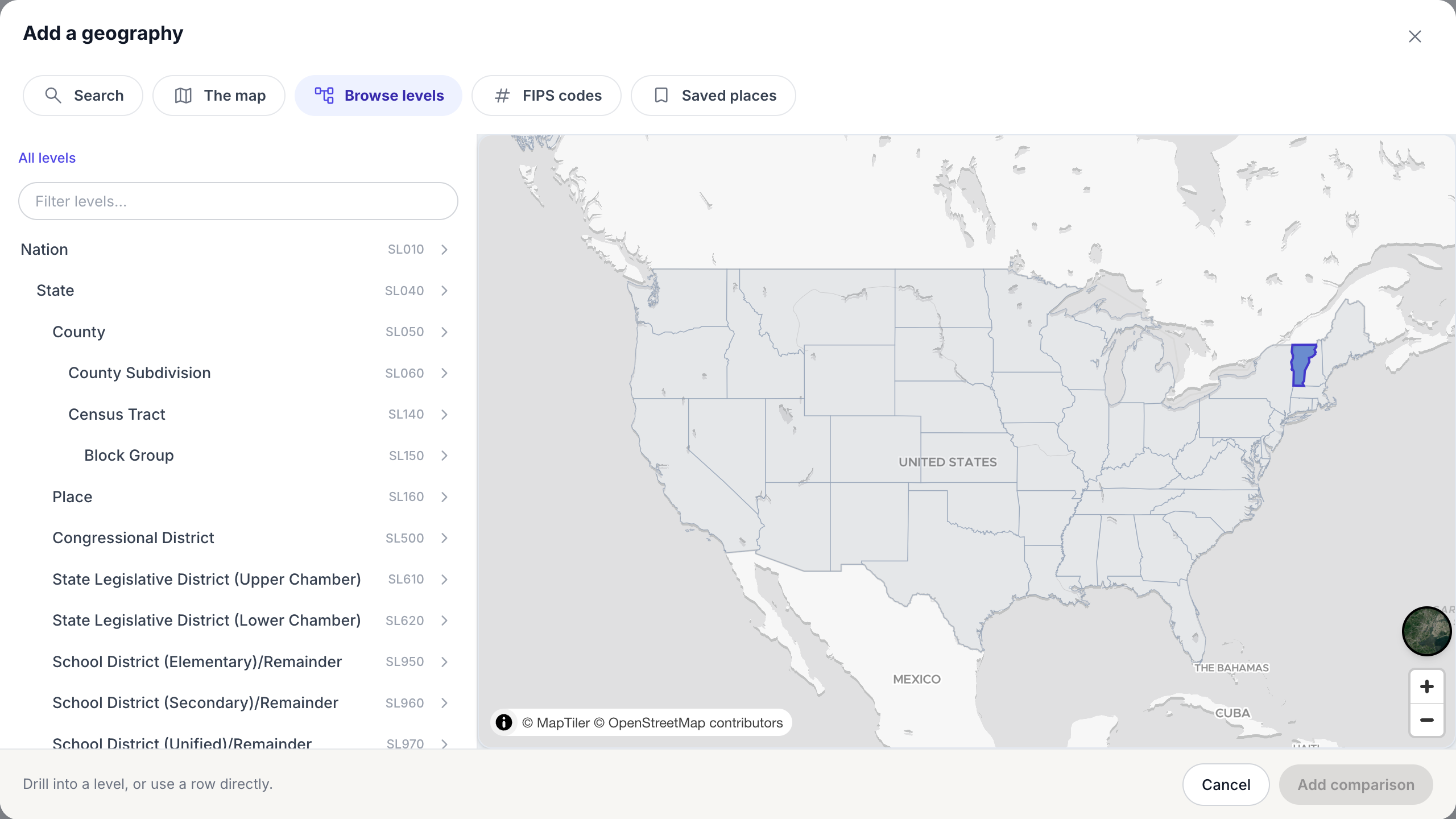Expand the Nation level chevron

[x=445, y=250]
